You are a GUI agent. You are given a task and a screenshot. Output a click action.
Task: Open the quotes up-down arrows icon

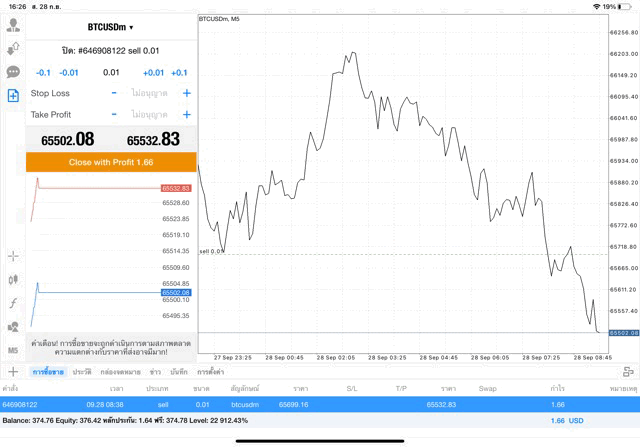pos(13,48)
